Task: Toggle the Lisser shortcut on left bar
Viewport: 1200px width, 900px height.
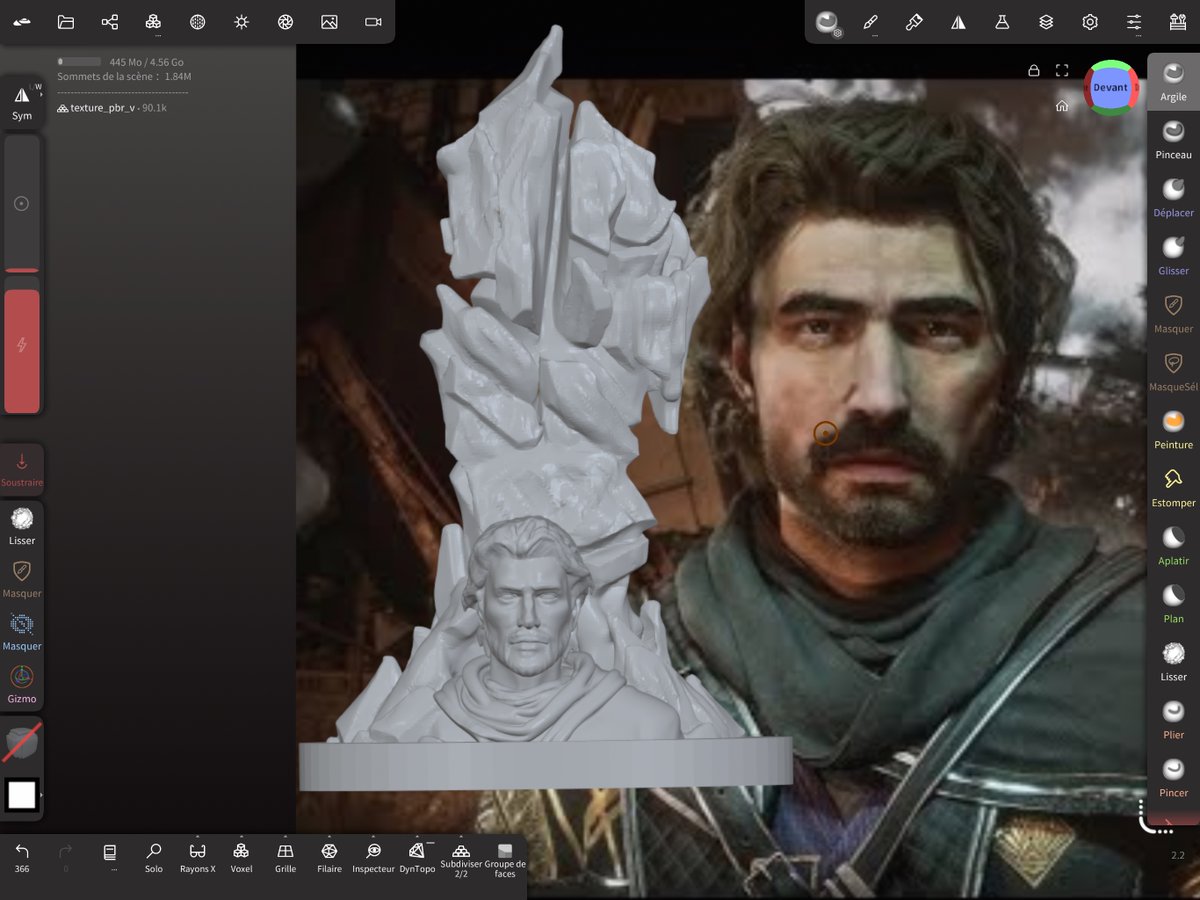Action: (22, 526)
